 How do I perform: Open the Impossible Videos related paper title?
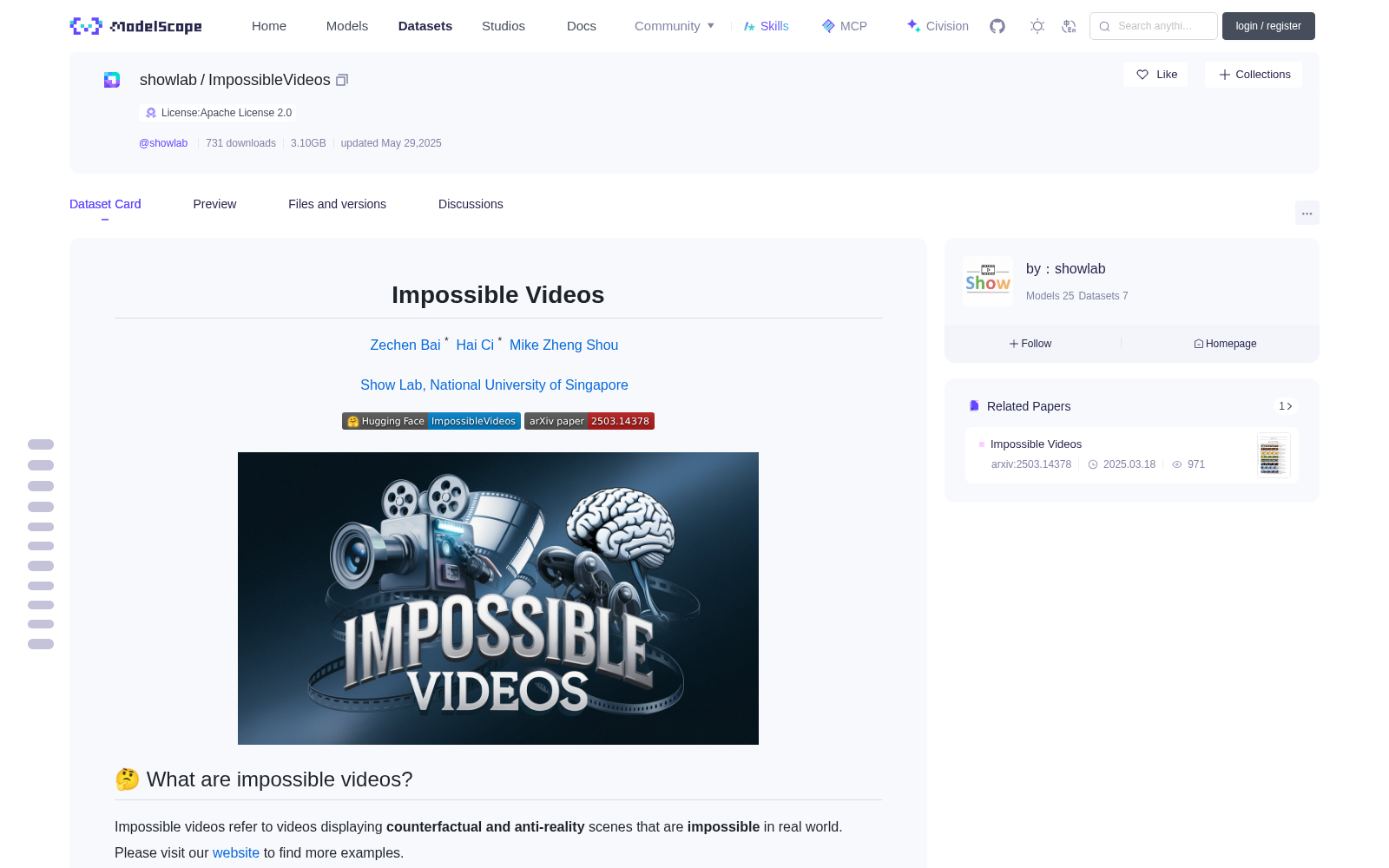pyautogui.click(x=1036, y=444)
